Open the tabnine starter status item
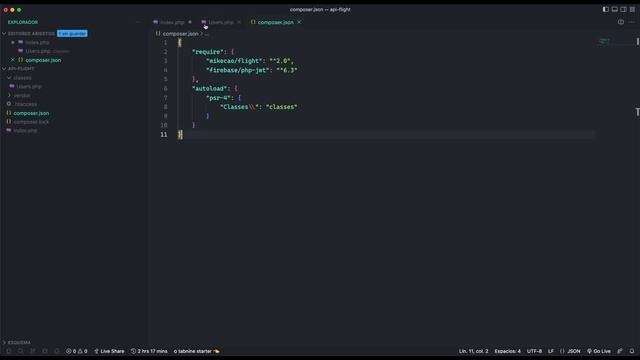640x360 pixels. [x=196, y=351]
